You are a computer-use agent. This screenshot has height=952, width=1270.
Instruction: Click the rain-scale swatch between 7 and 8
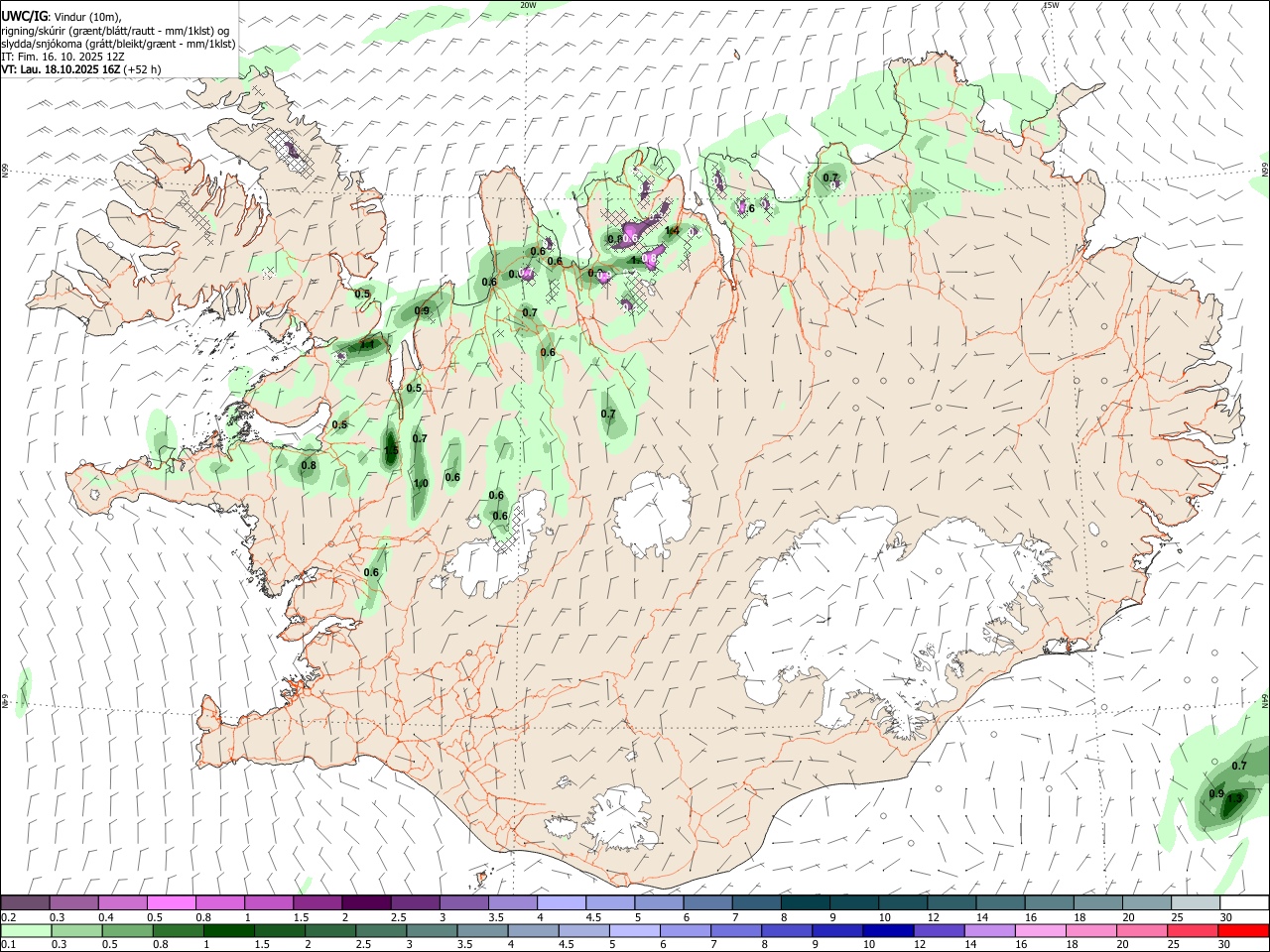tap(735, 930)
